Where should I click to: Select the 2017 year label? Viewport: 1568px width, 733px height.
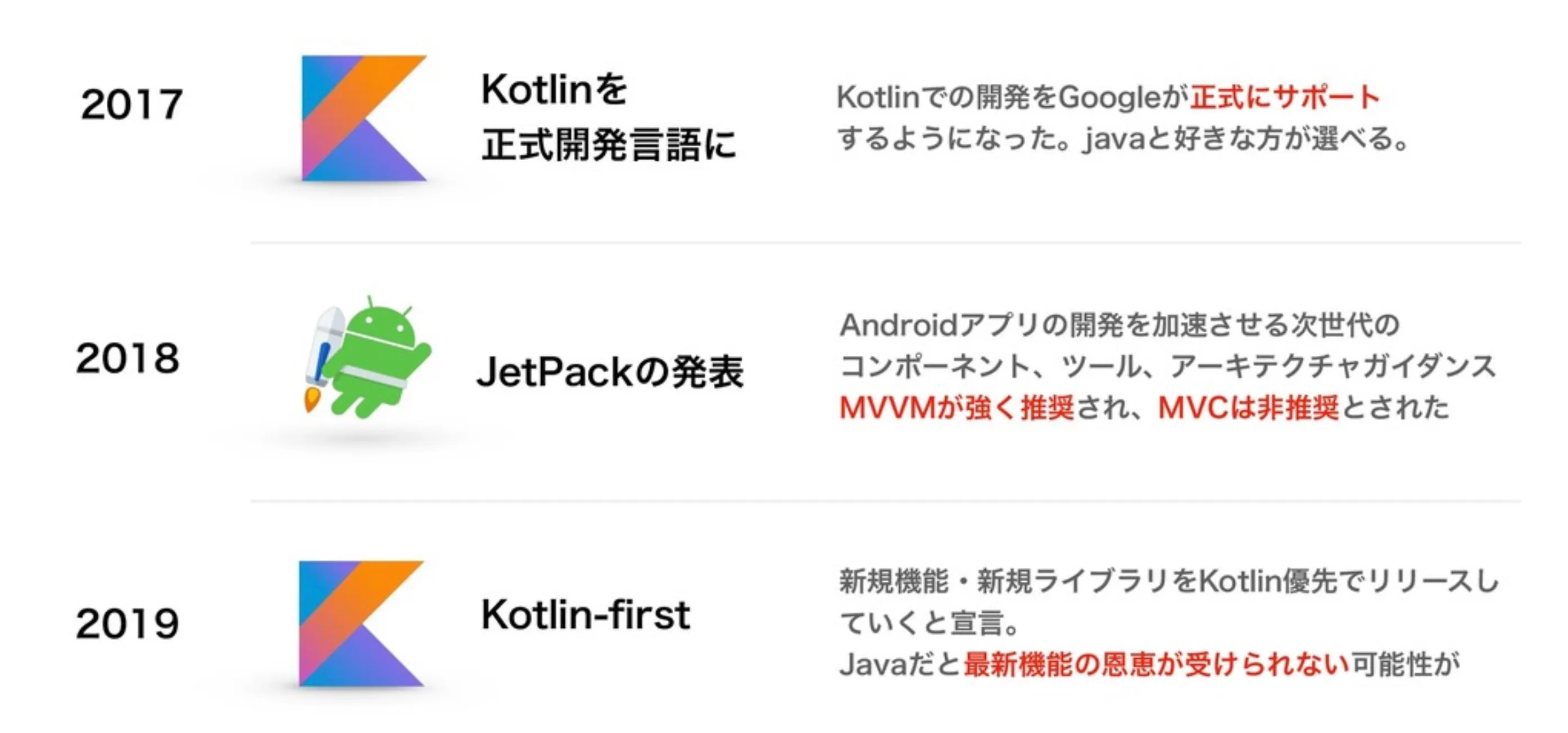coord(132,104)
